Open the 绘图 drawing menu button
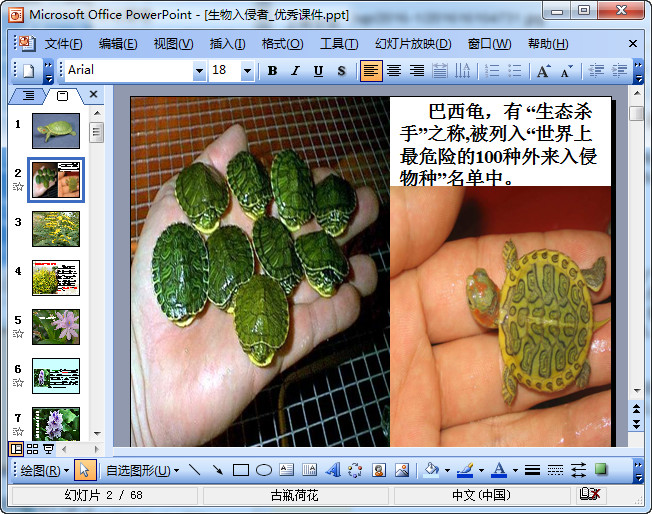 [x=45, y=470]
